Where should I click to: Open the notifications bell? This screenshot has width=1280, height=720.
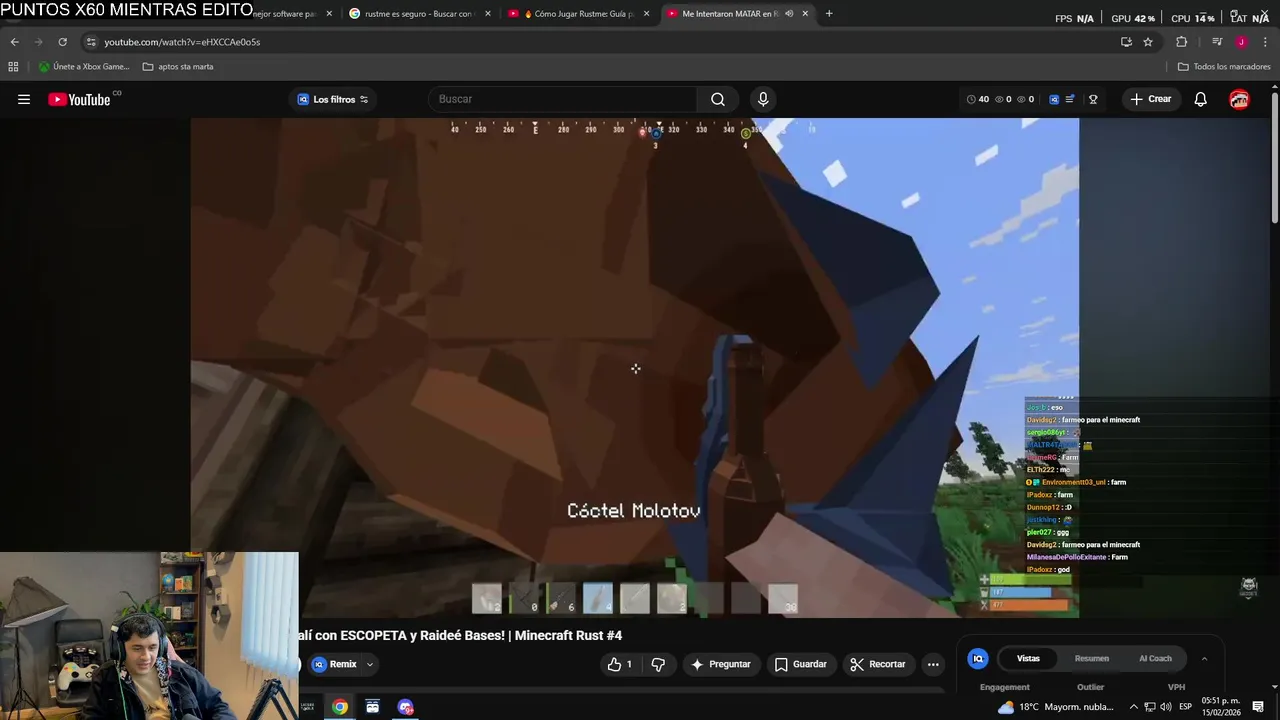coord(1201,99)
